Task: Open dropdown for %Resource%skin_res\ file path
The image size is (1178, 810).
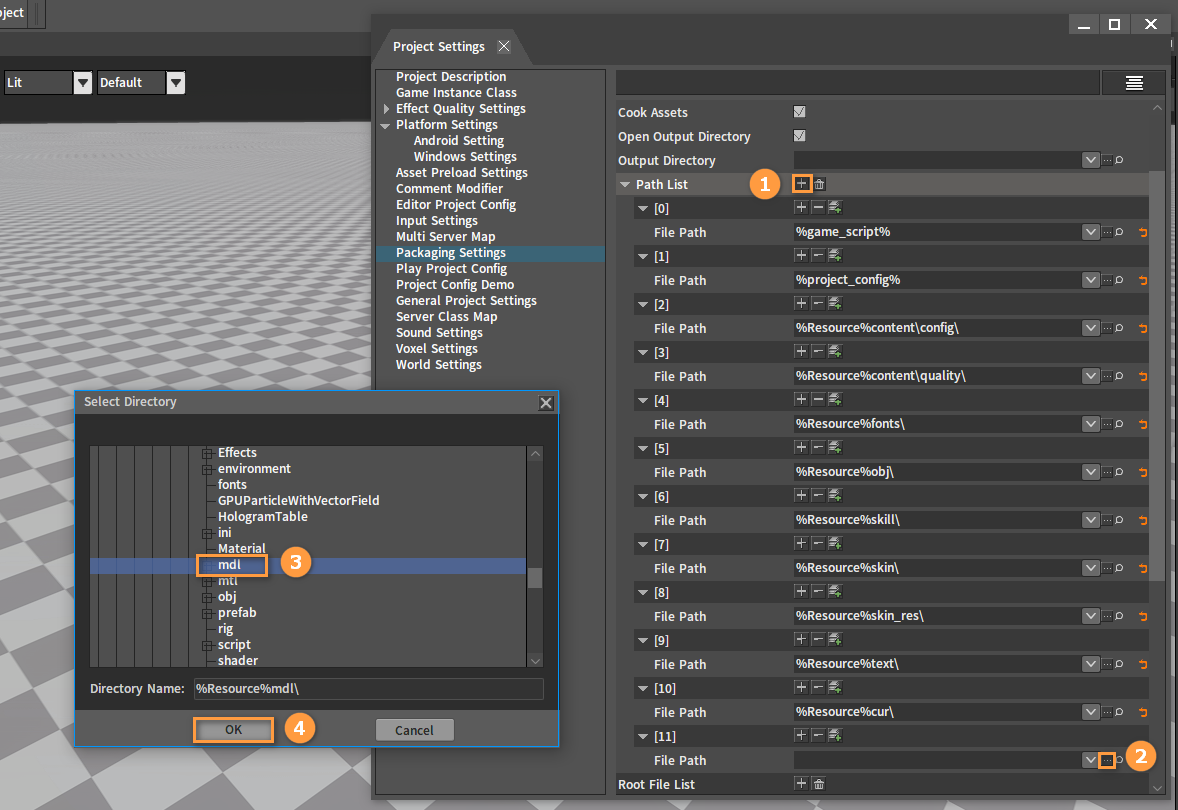Action: pyautogui.click(x=1091, y=616)
